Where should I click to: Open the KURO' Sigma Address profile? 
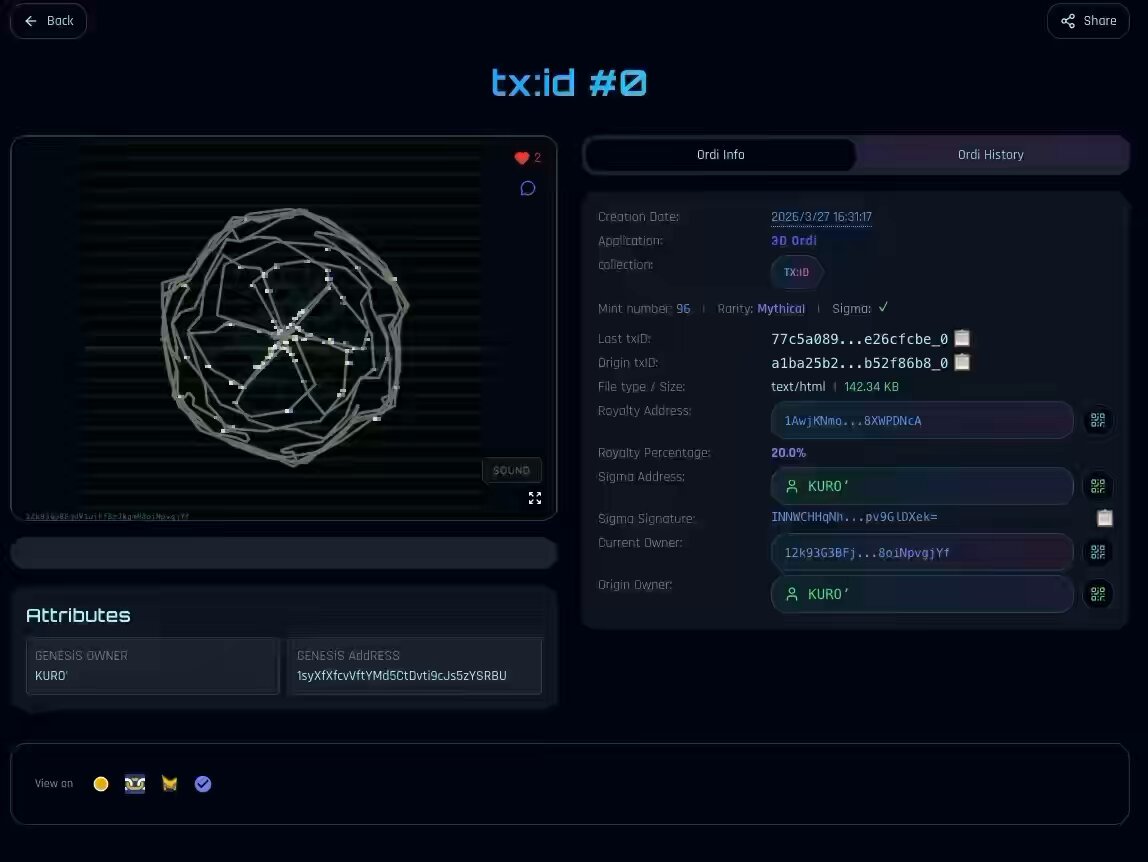click(922, 486)
